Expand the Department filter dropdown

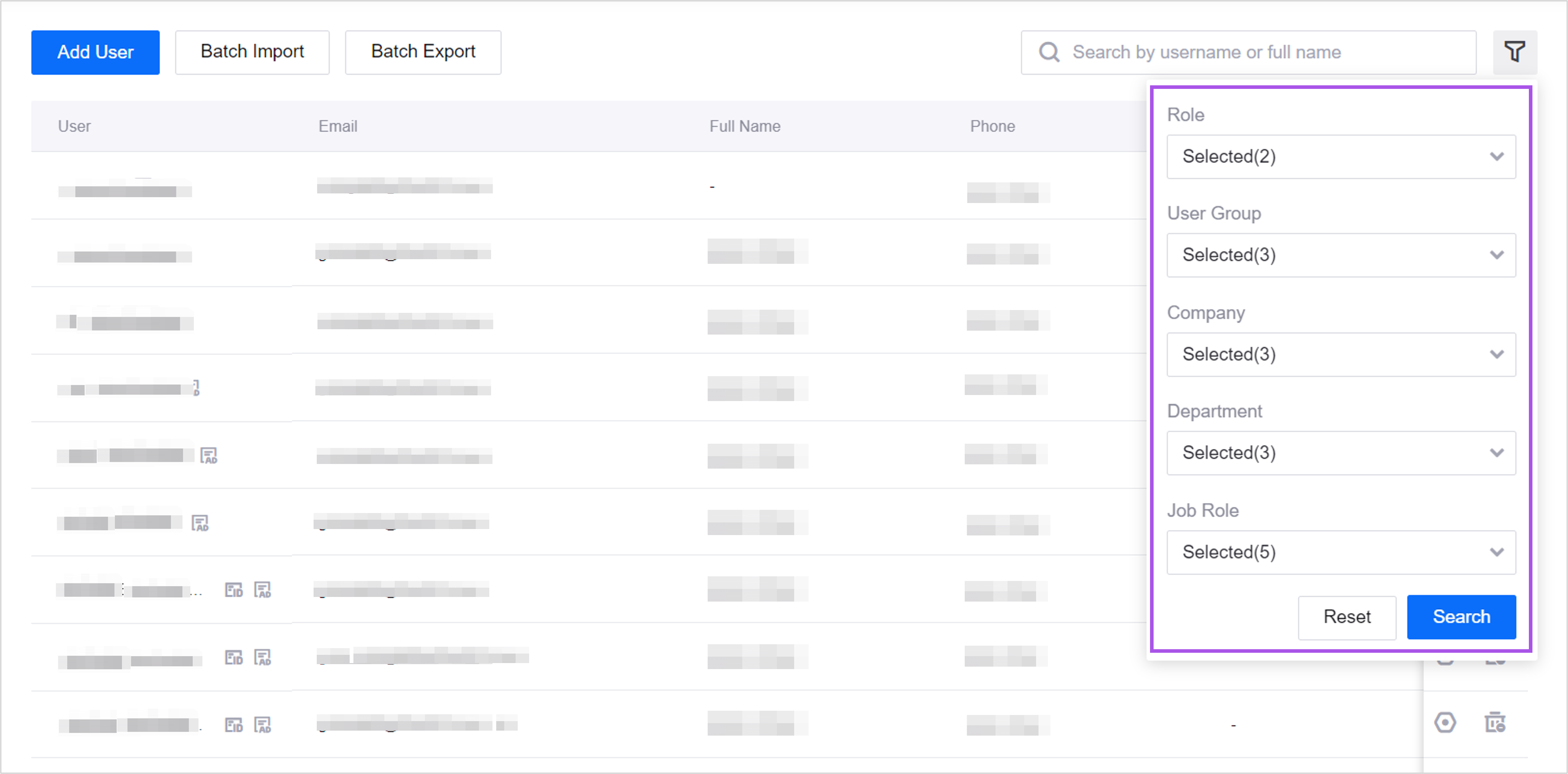[x=1341, y=453]
